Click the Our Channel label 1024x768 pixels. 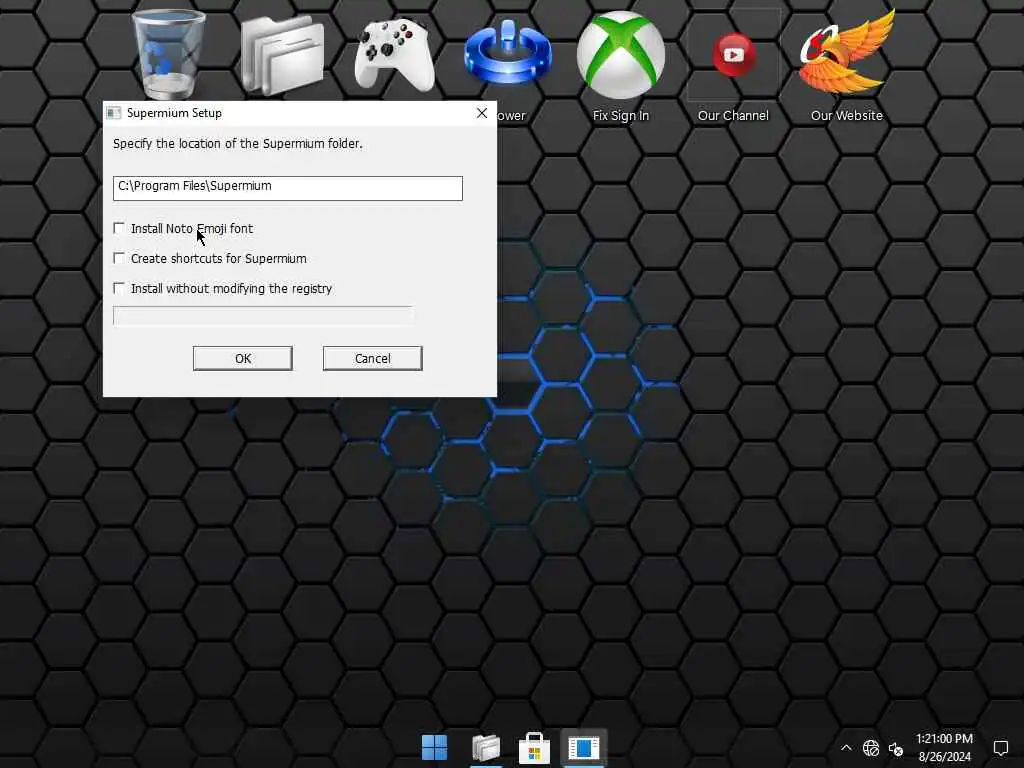733,116
